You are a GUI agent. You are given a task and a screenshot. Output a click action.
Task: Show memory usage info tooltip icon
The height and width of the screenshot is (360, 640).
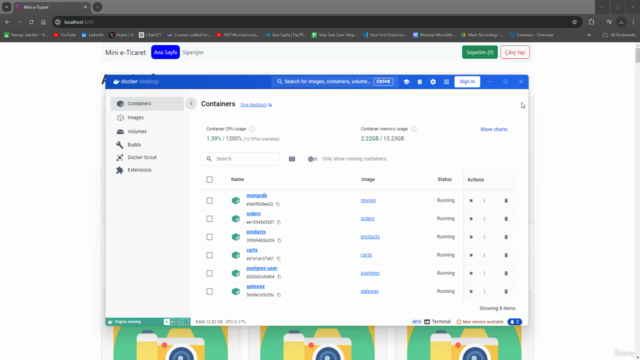[414, 129]
